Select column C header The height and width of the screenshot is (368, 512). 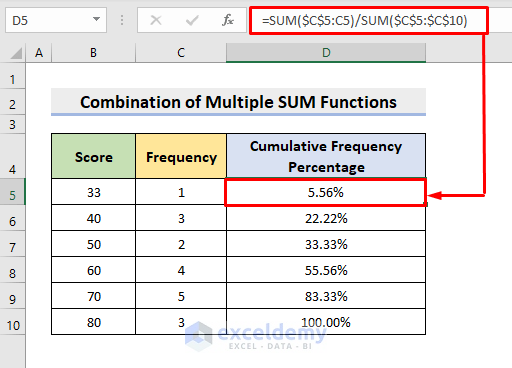tap(181, 53)
